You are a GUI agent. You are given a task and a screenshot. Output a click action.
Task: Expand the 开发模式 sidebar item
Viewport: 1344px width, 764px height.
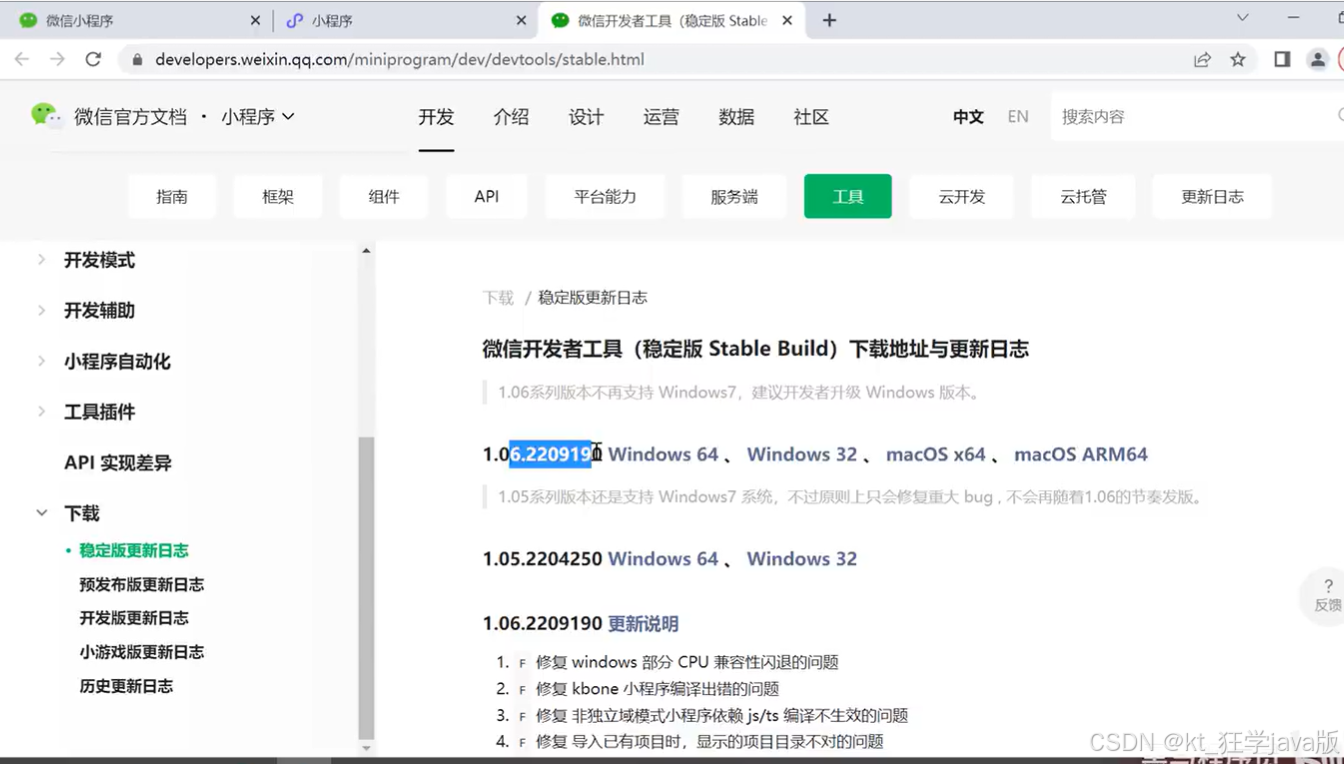click(99, 260)
